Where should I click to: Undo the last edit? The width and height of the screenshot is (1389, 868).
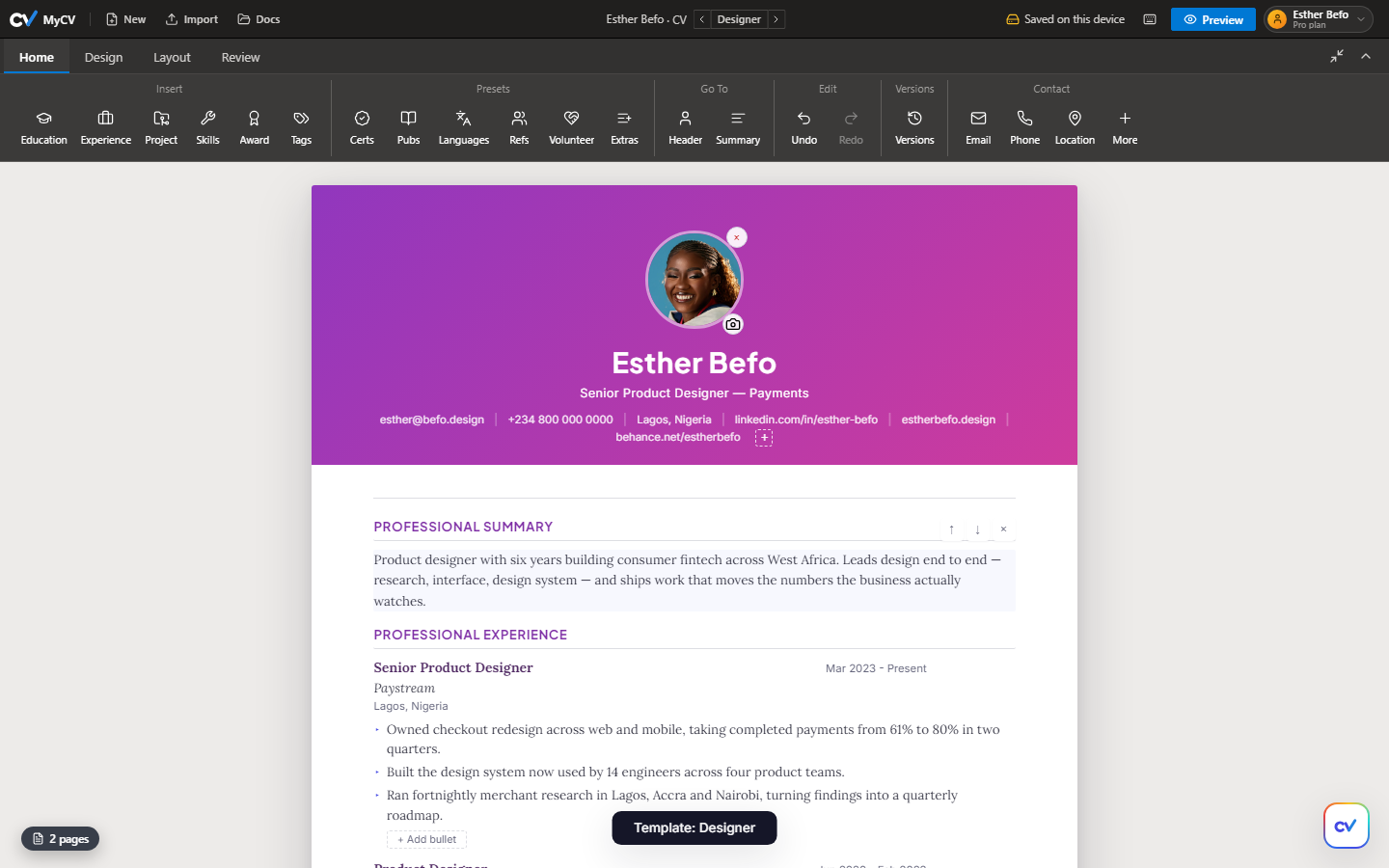804,127
